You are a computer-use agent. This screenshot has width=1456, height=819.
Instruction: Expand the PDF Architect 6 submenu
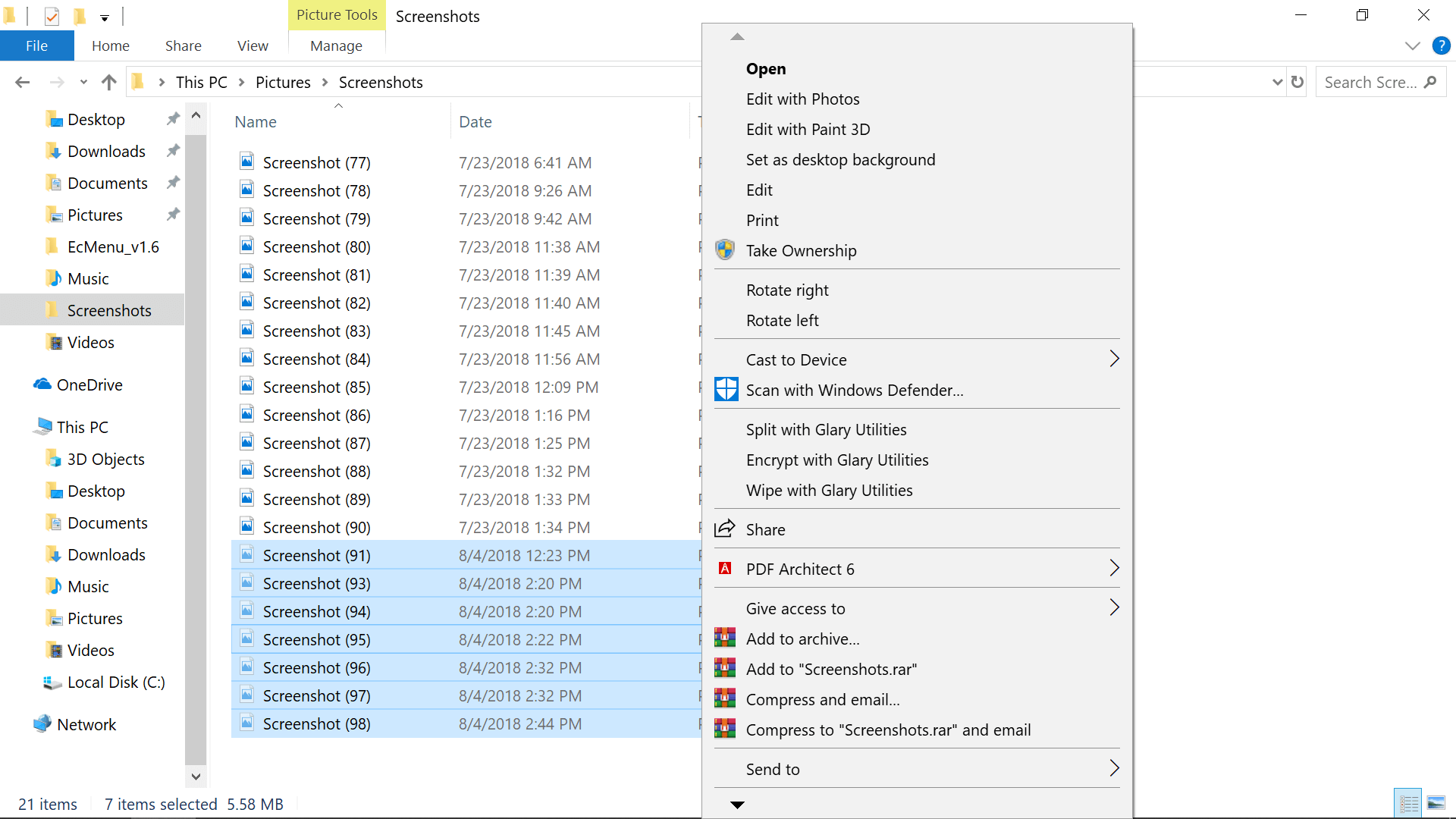click(x=1113, y=568)
